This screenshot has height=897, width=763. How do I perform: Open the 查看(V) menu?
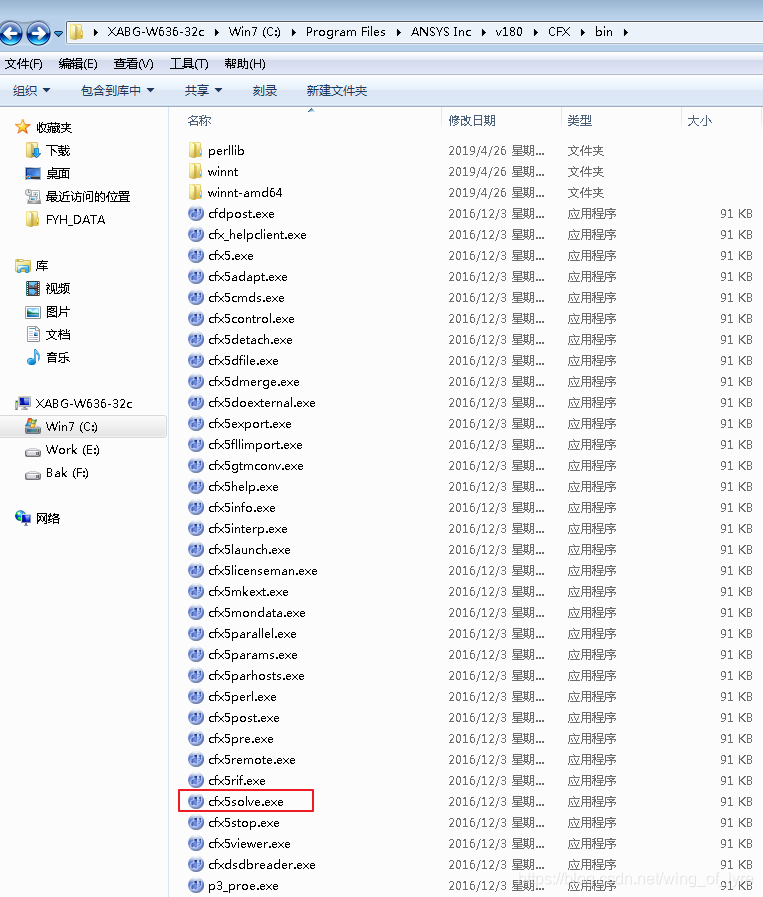[x=133, y=63]
